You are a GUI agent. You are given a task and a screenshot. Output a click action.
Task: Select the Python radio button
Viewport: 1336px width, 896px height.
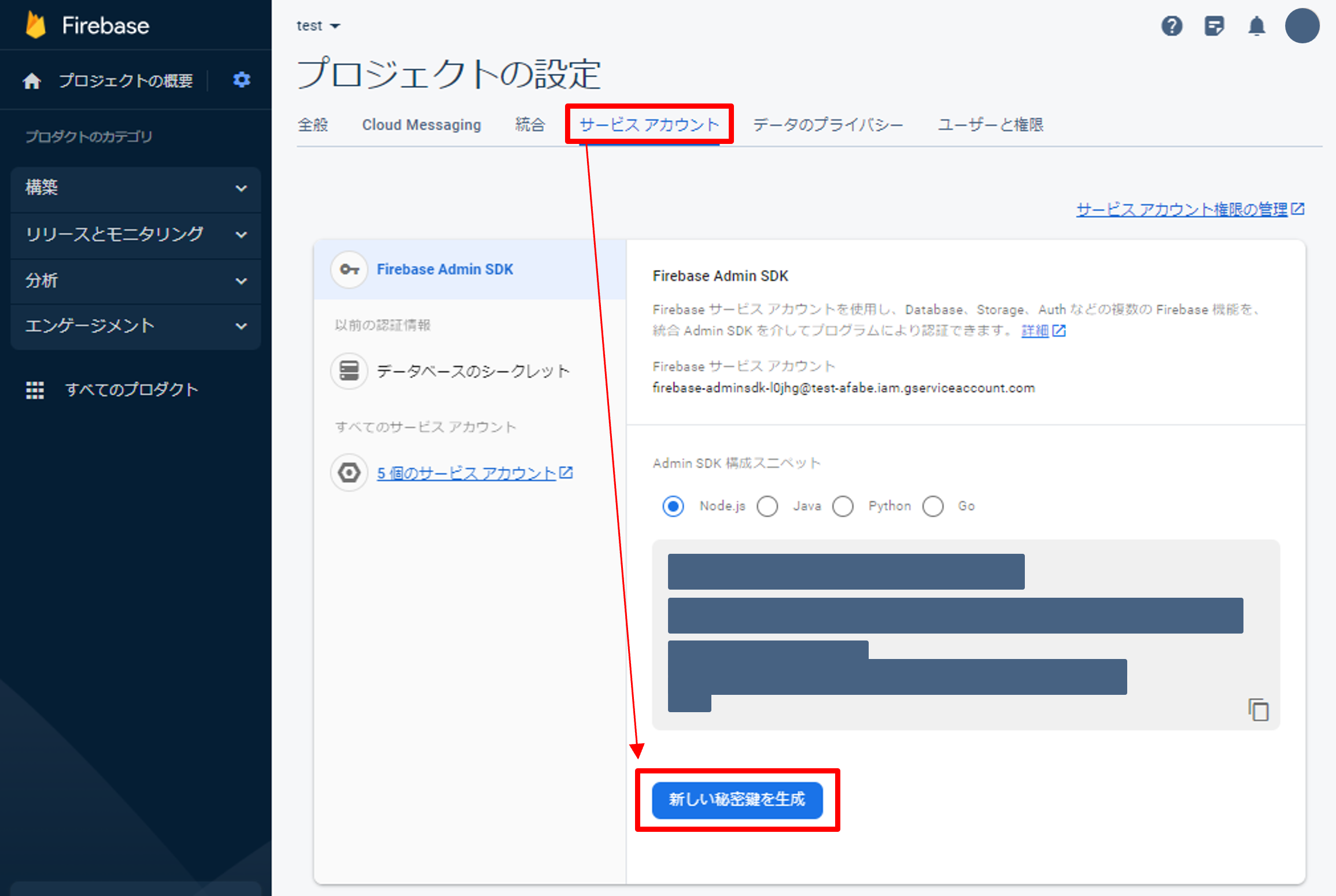point(843,506)
